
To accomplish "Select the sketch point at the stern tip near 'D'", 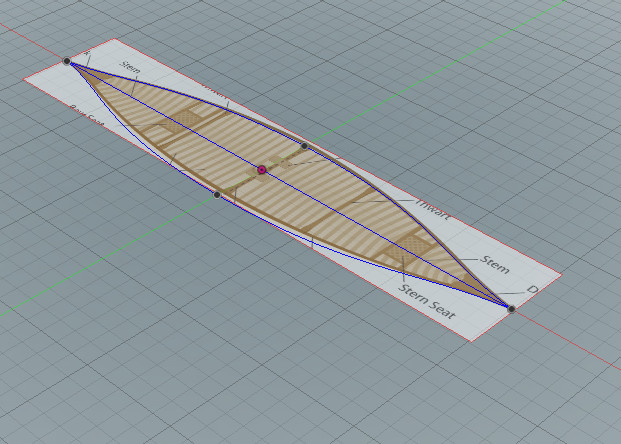I will coord(511,309).
